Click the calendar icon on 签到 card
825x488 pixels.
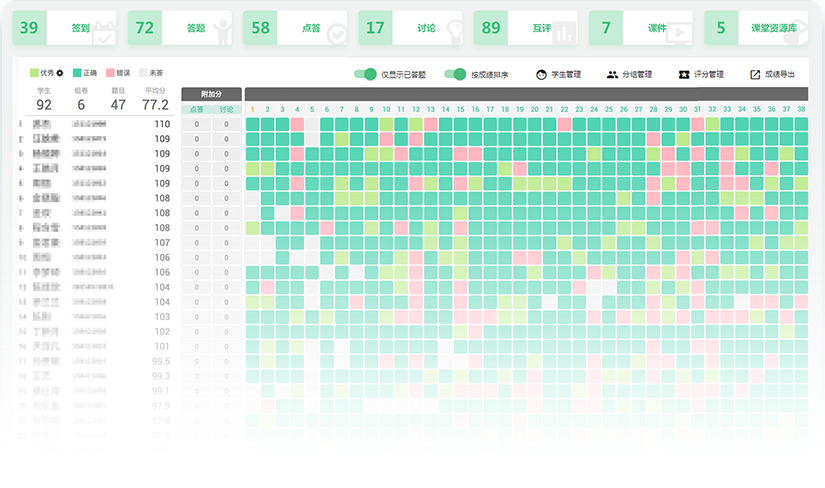(106, 35)
